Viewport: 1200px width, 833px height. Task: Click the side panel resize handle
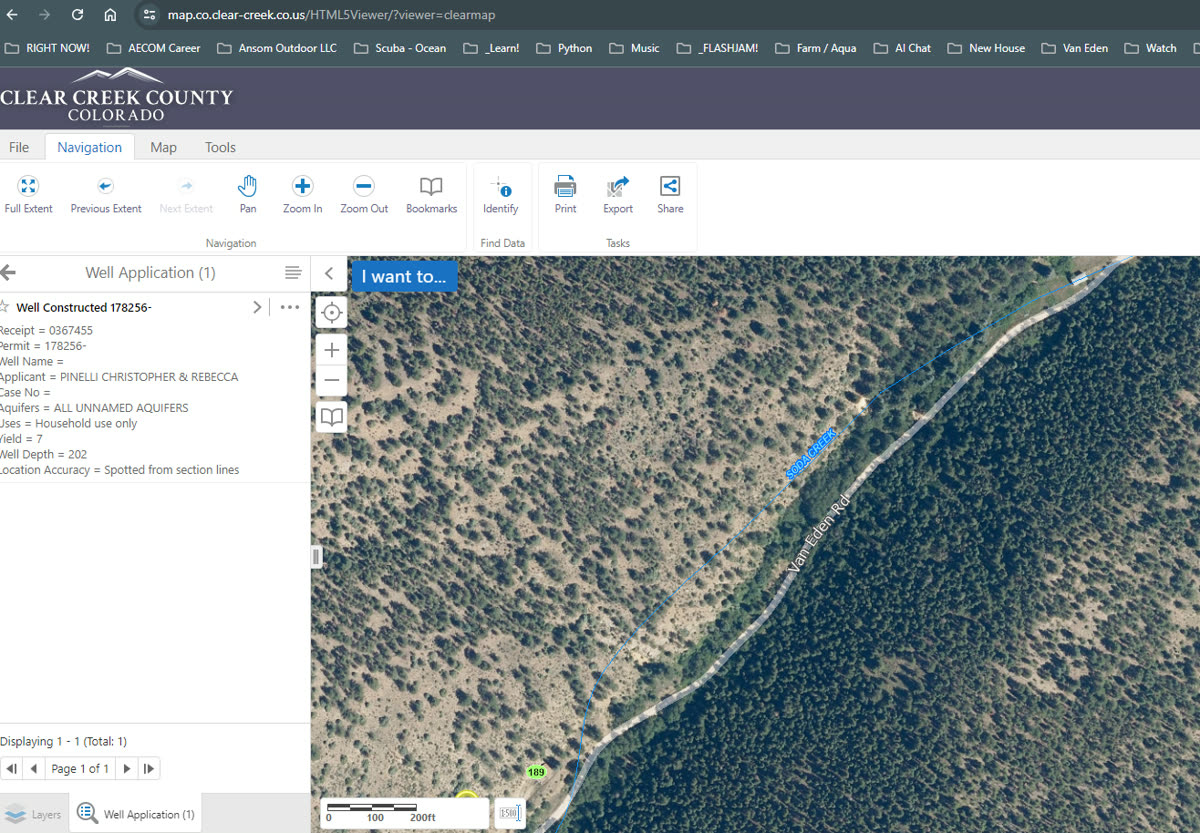pyautogui.click(x=316, y=557)
